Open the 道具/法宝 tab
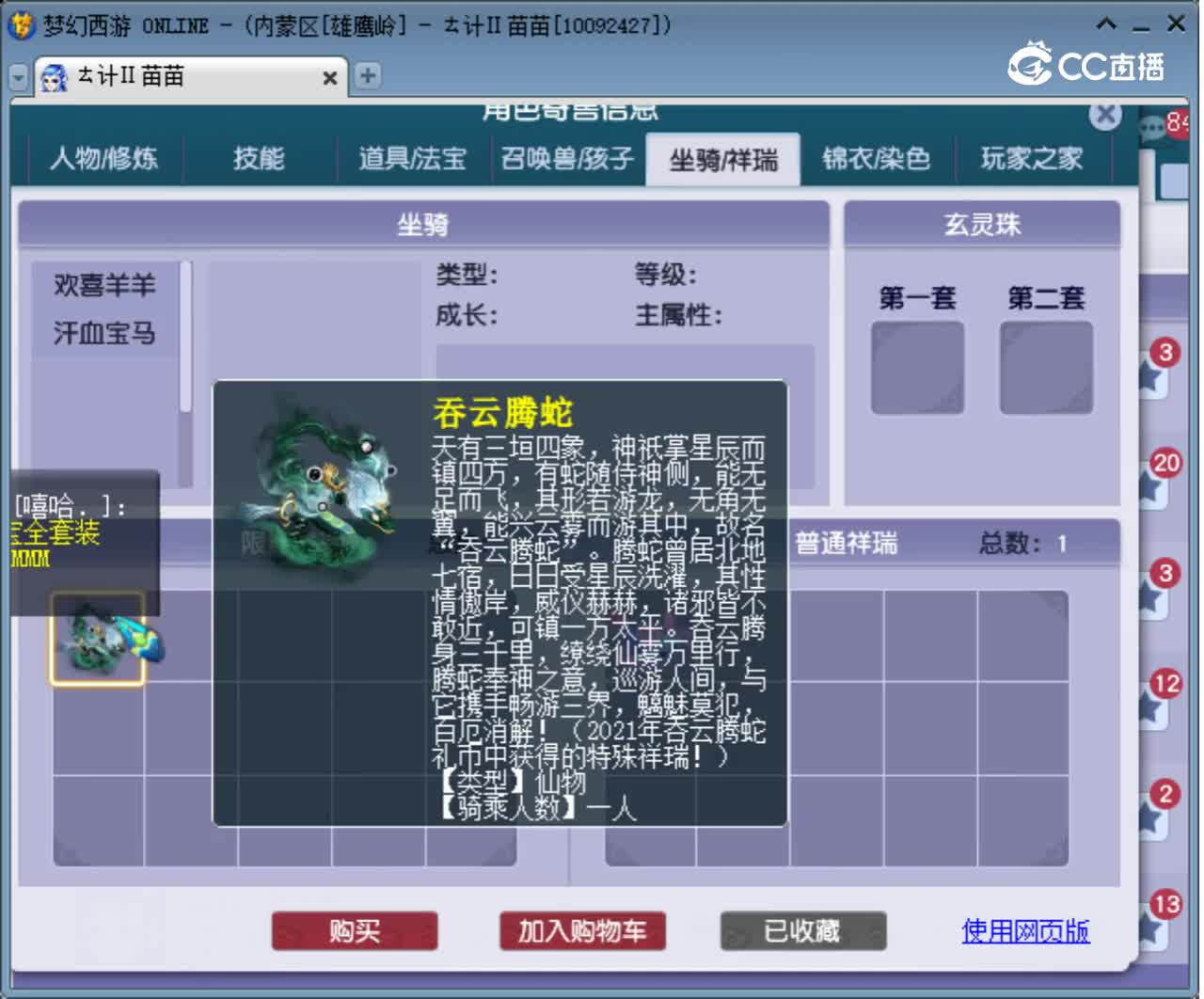 [413, 158]
